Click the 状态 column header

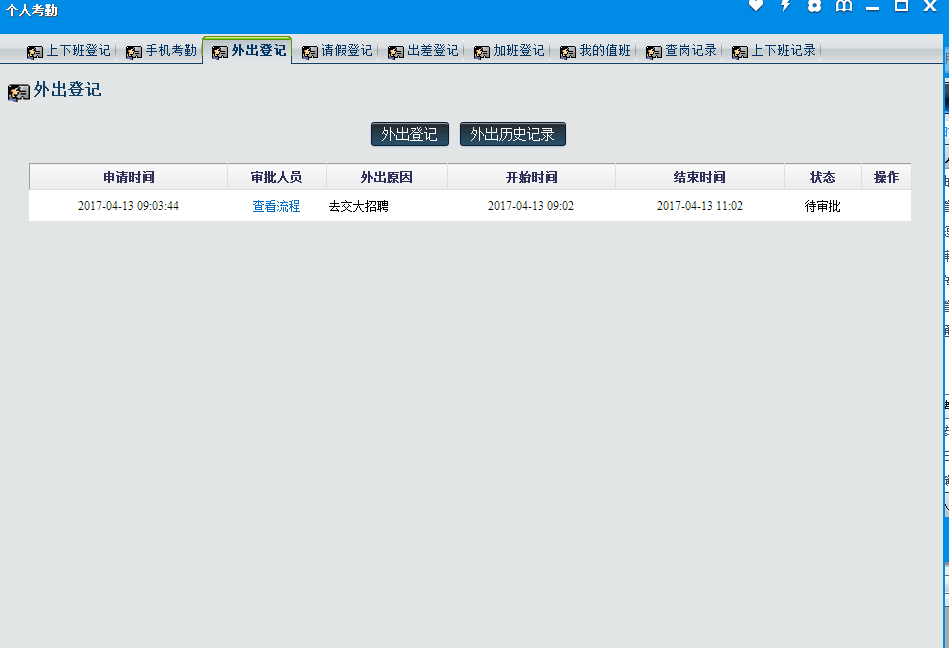pos(822,177)
